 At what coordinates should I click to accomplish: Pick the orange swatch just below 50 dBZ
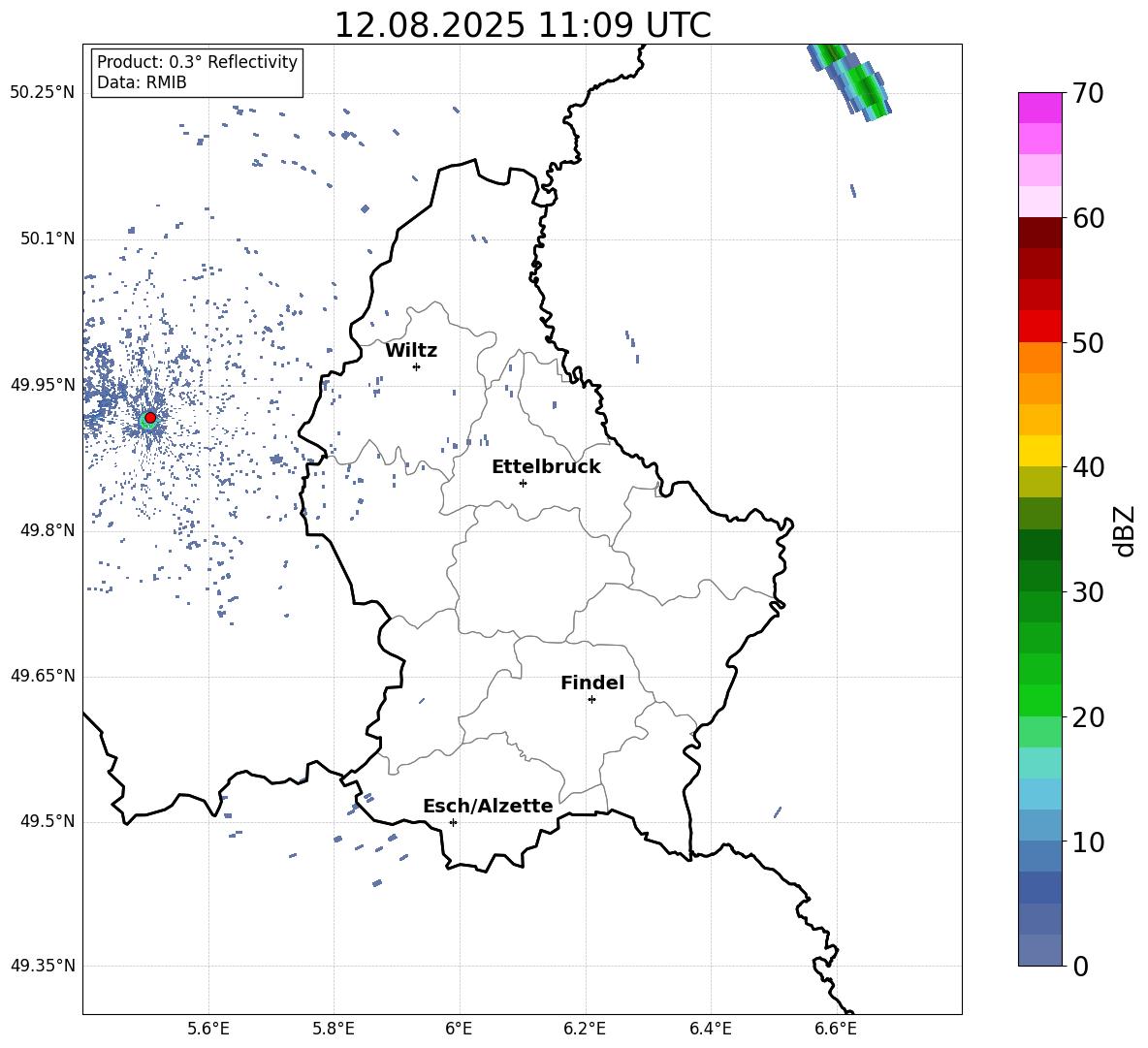click(x=1040, y=358)
